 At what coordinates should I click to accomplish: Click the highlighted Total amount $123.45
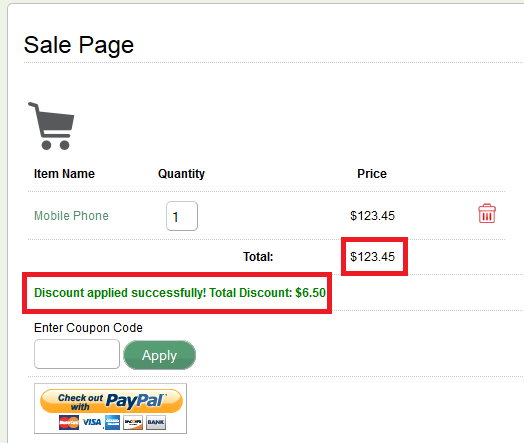pos(372,257)
